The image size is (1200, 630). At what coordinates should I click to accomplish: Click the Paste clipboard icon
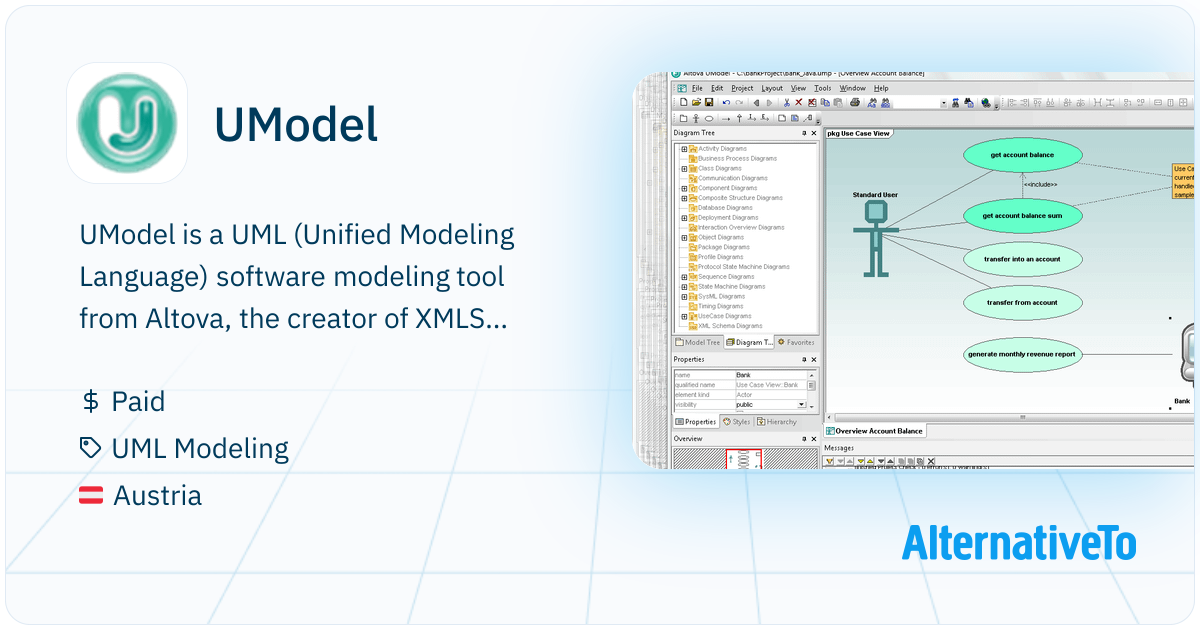click(838, 102)
